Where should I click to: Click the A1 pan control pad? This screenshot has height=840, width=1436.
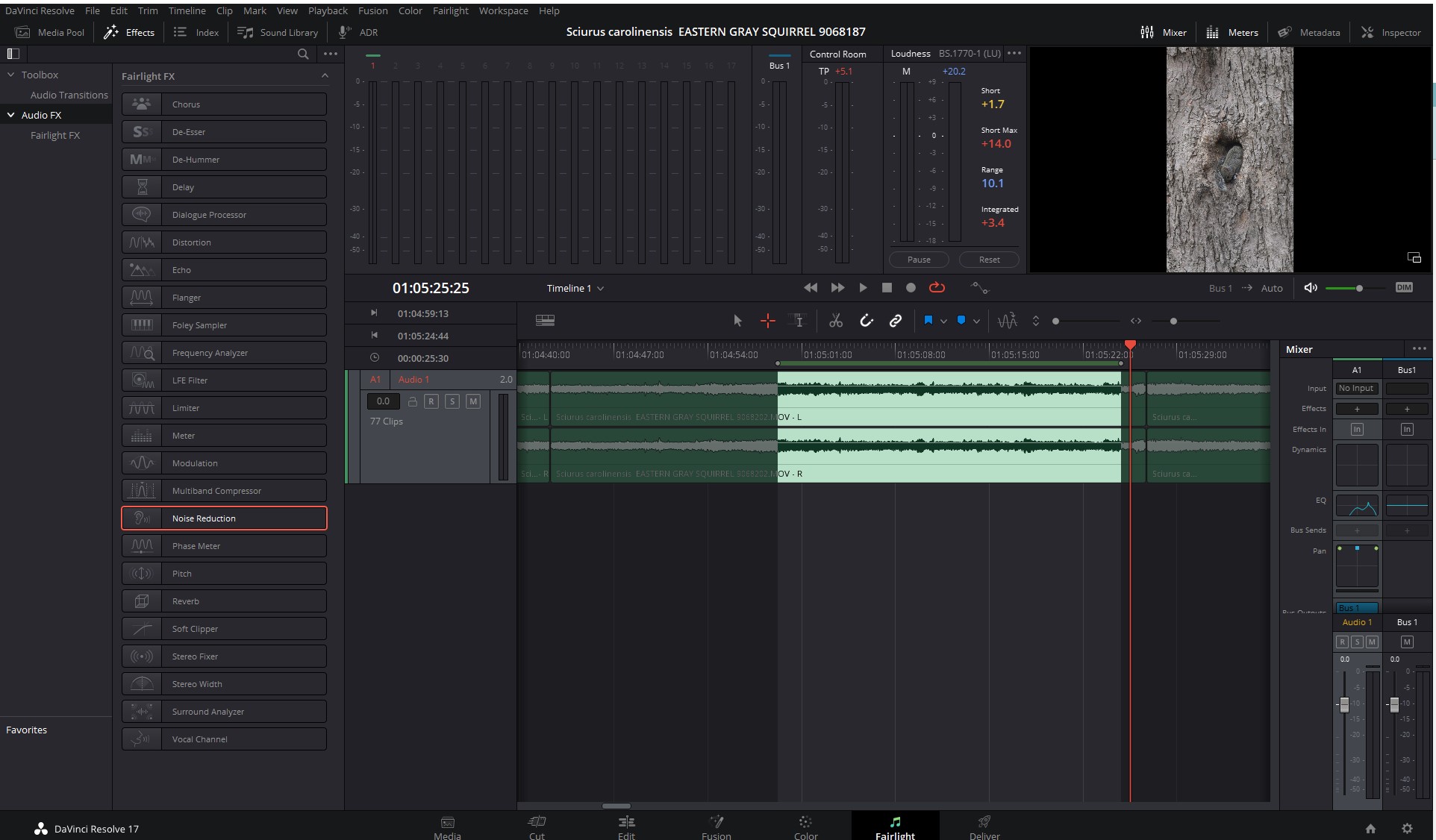(x=1357, y=567)
